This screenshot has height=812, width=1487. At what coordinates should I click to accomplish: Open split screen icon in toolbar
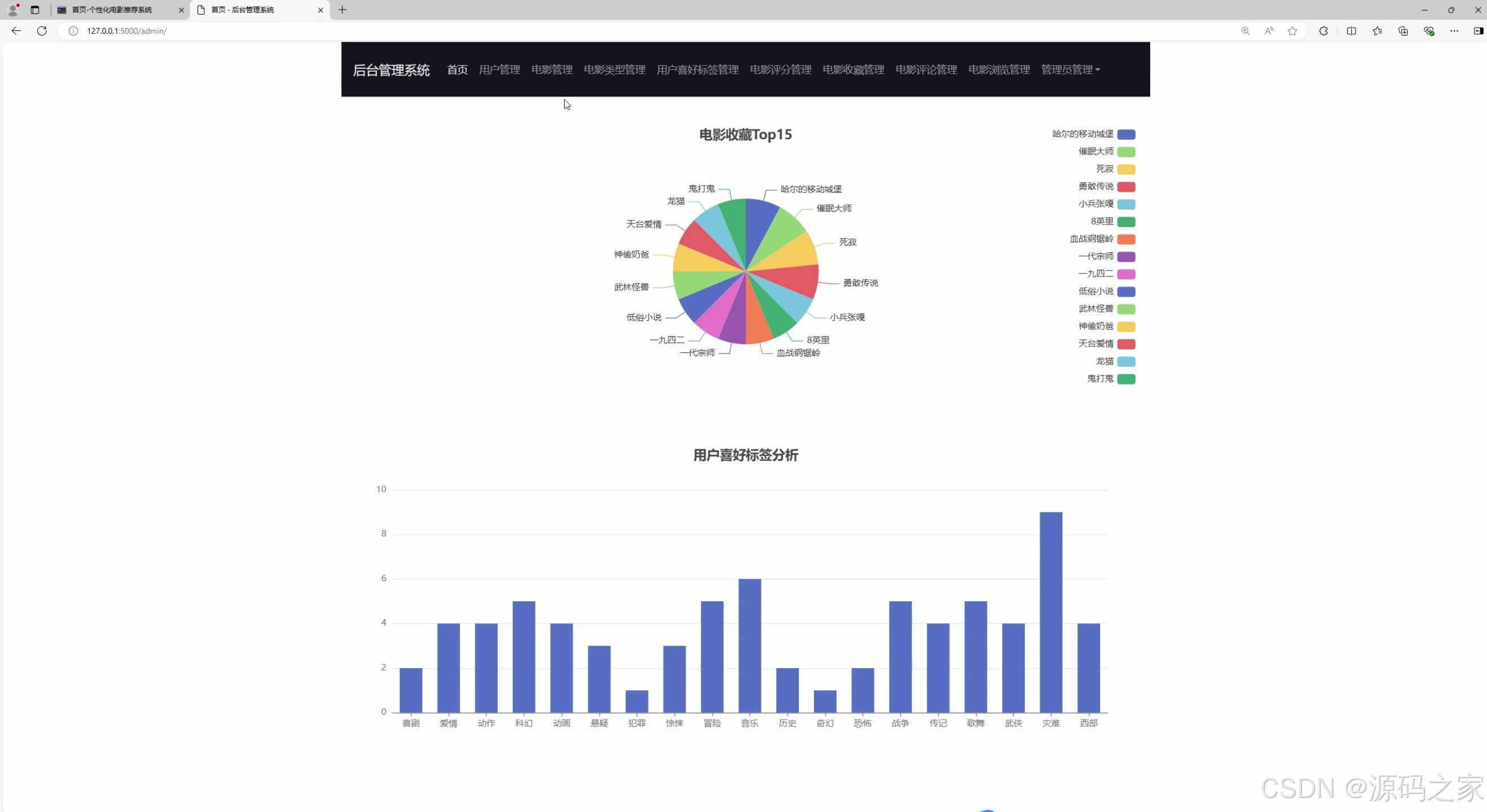click(x=1351, y=30)
